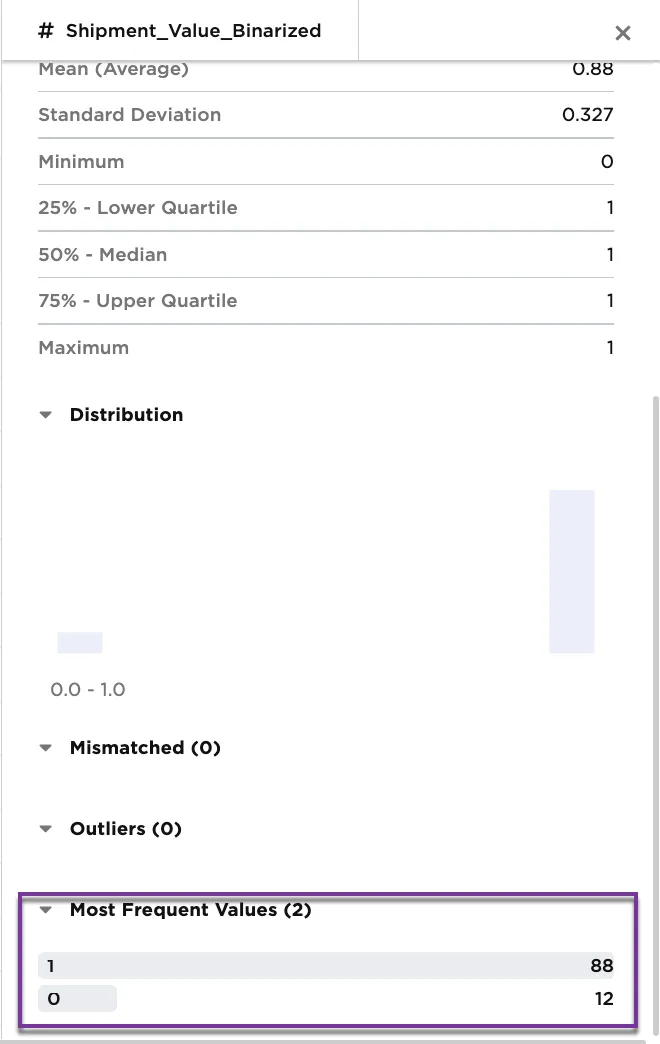Select the short histogram bar near 0.0
Image resolution: width=660 pixels, height=1044 pixels.
79,641
